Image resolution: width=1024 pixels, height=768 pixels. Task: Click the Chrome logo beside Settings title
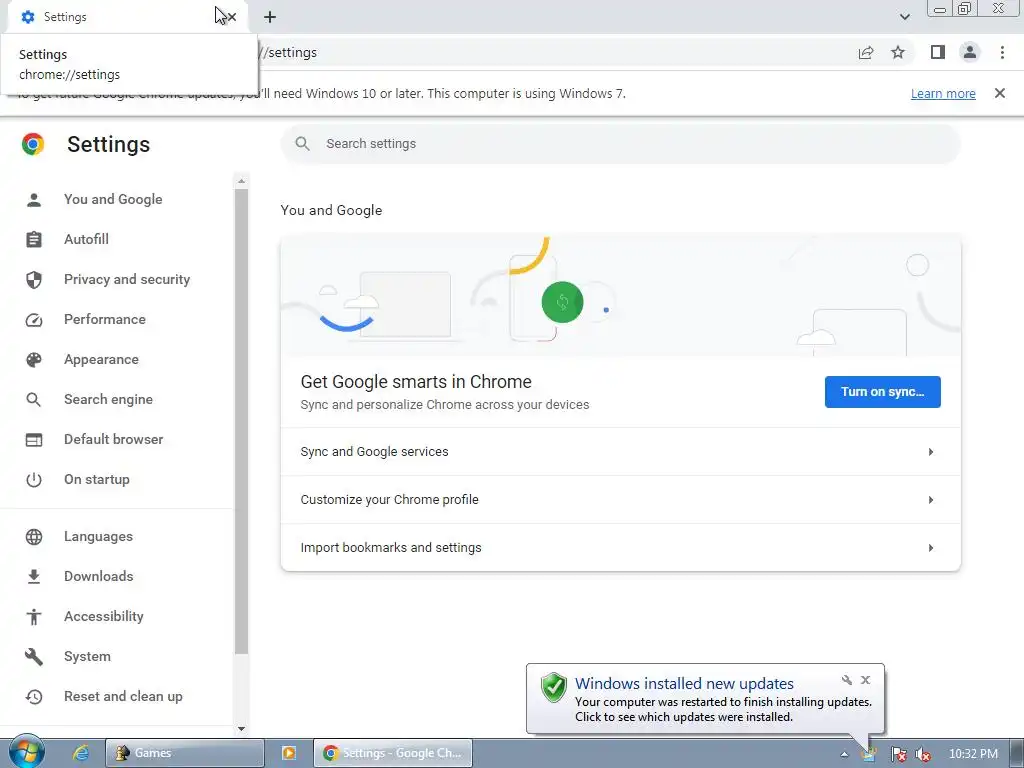[33, 144]
